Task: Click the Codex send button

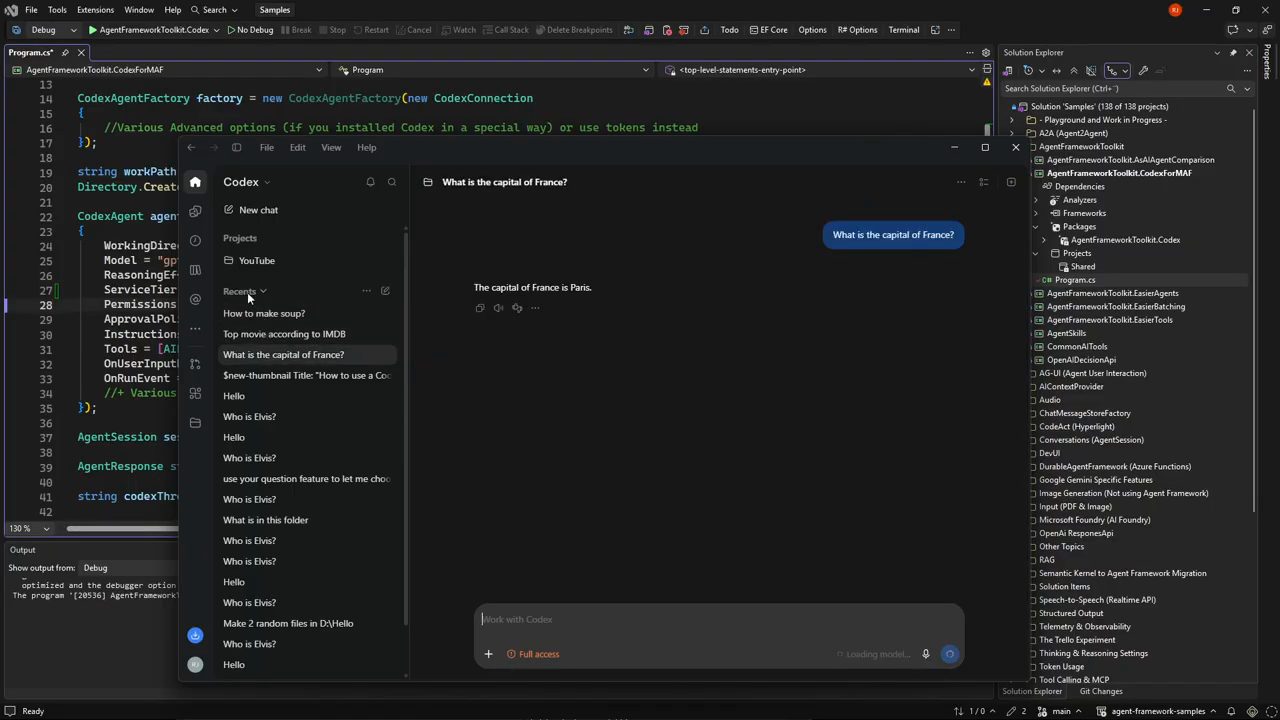Action: (x=950, y=654)
